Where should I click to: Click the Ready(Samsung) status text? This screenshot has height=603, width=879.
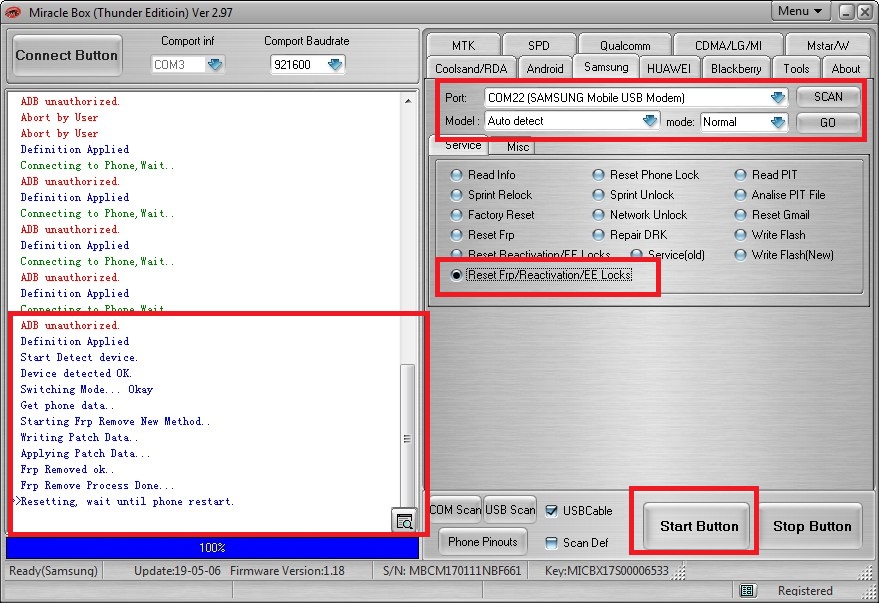(53, 570)
